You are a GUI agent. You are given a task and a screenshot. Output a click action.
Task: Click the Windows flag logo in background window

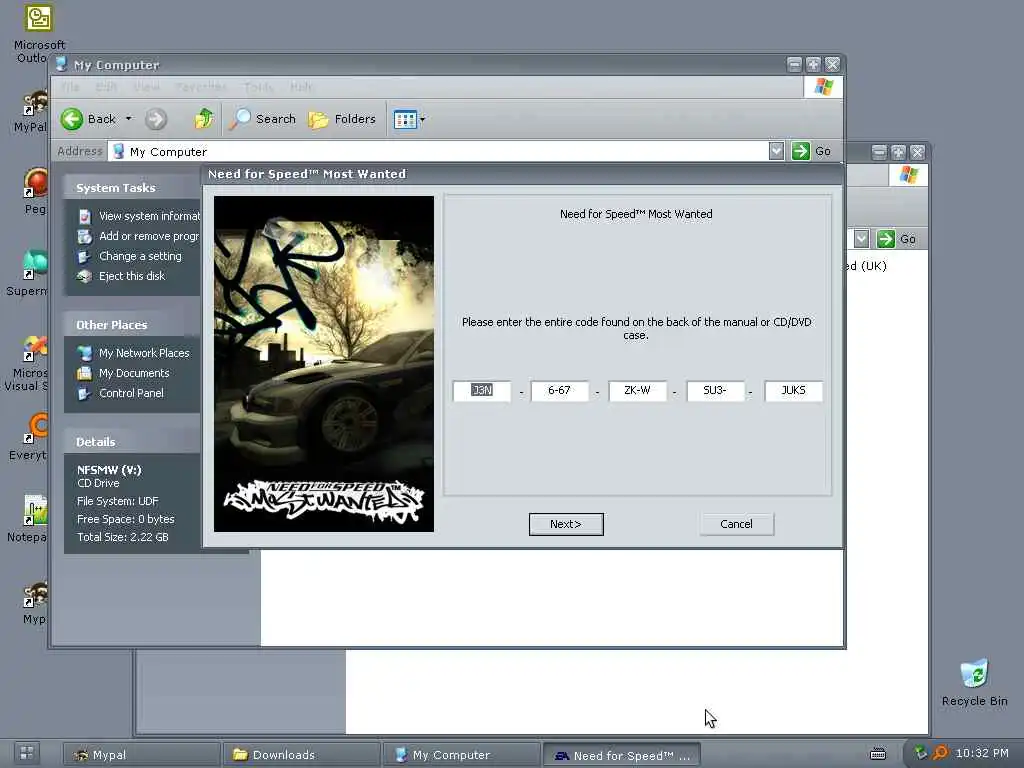[908, 175]
